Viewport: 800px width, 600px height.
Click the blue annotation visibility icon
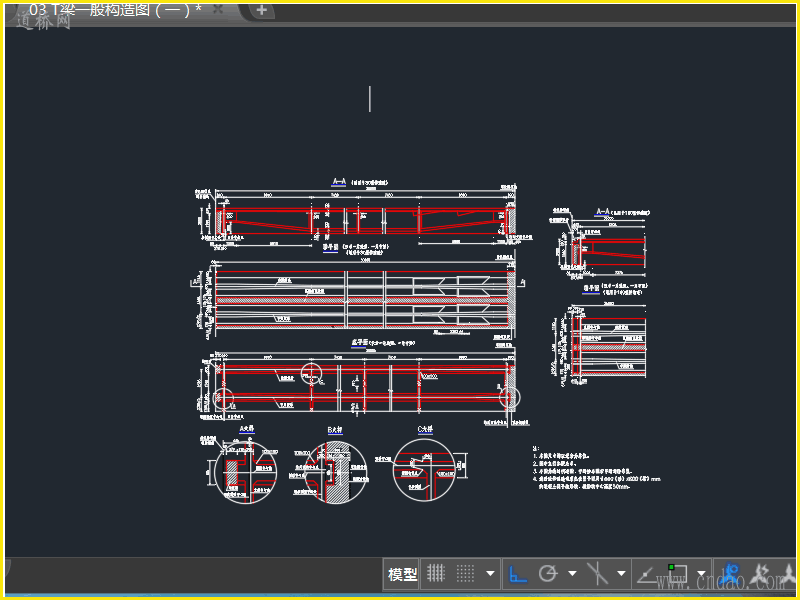point(731,575)
